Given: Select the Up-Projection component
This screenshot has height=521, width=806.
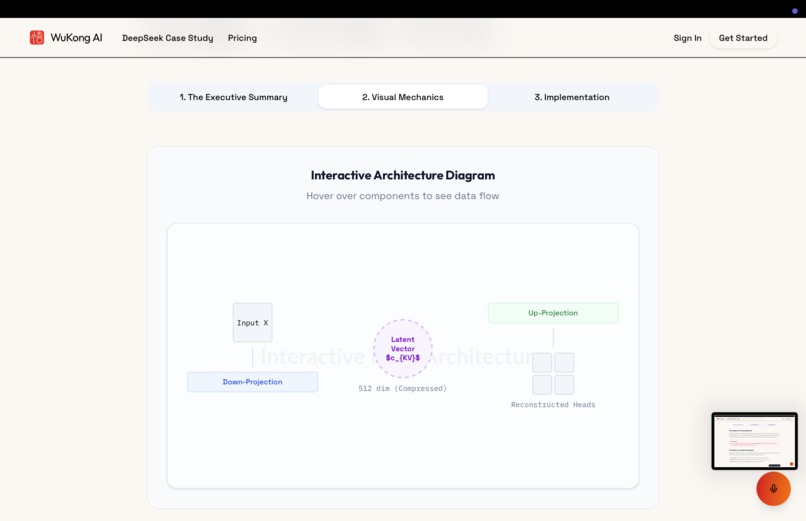Looking at the screenshot, I should (x=553, y=313).
